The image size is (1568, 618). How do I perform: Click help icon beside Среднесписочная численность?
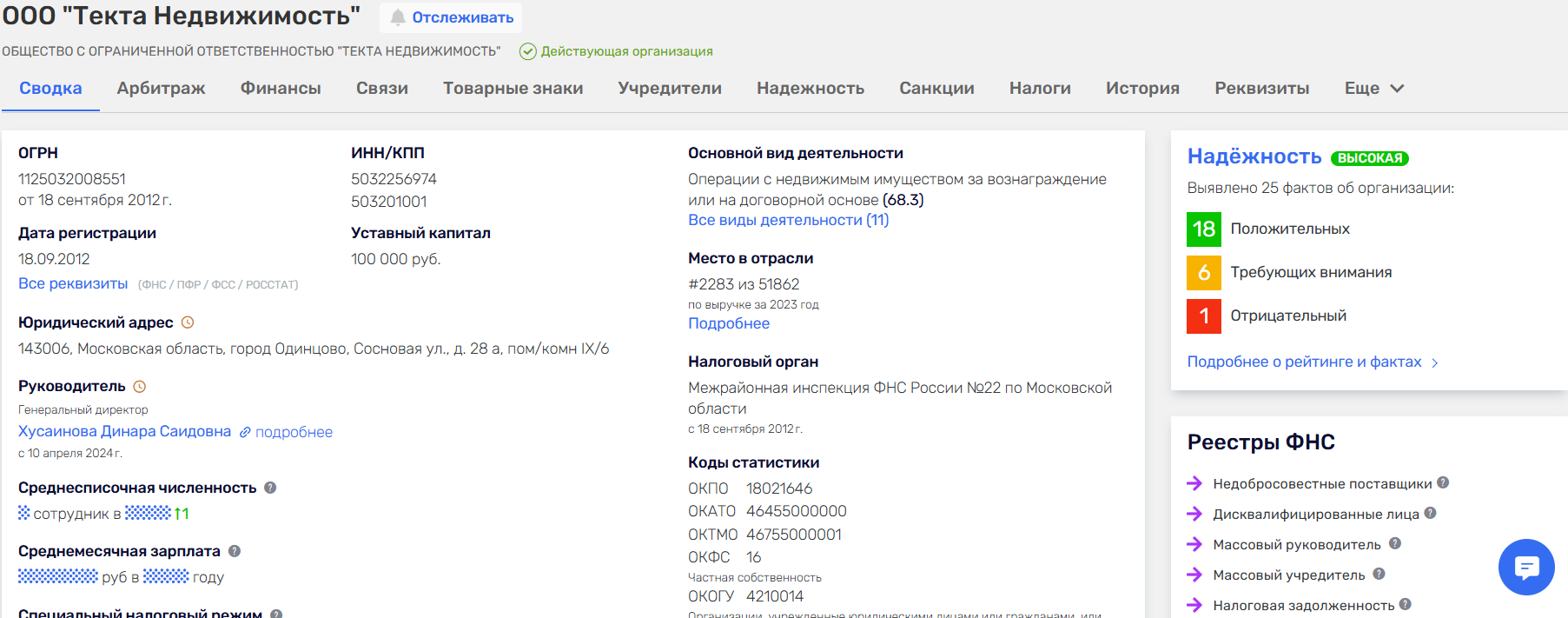[x=270, y=488]
